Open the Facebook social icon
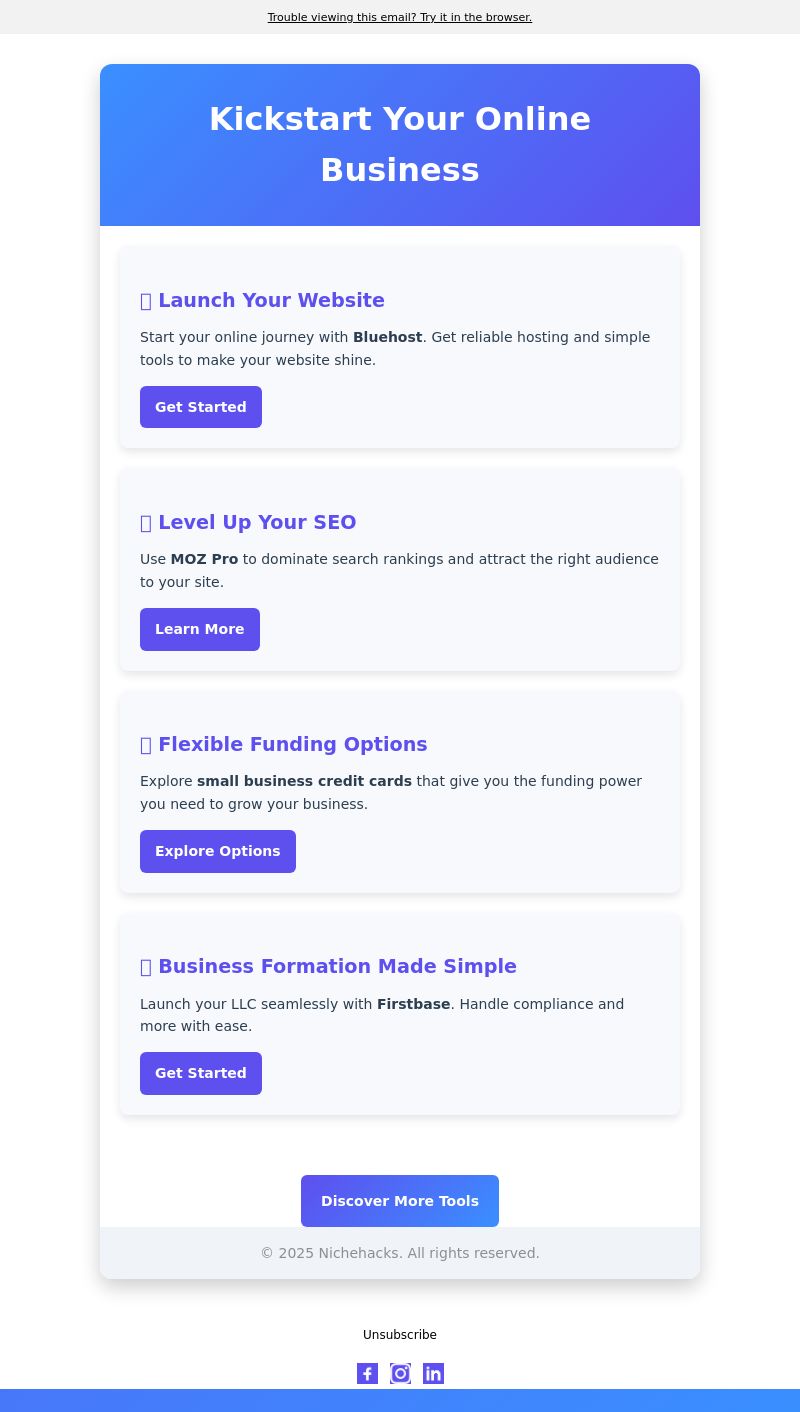This screenshot has width=800, height=1412. tap(367, 1373)
